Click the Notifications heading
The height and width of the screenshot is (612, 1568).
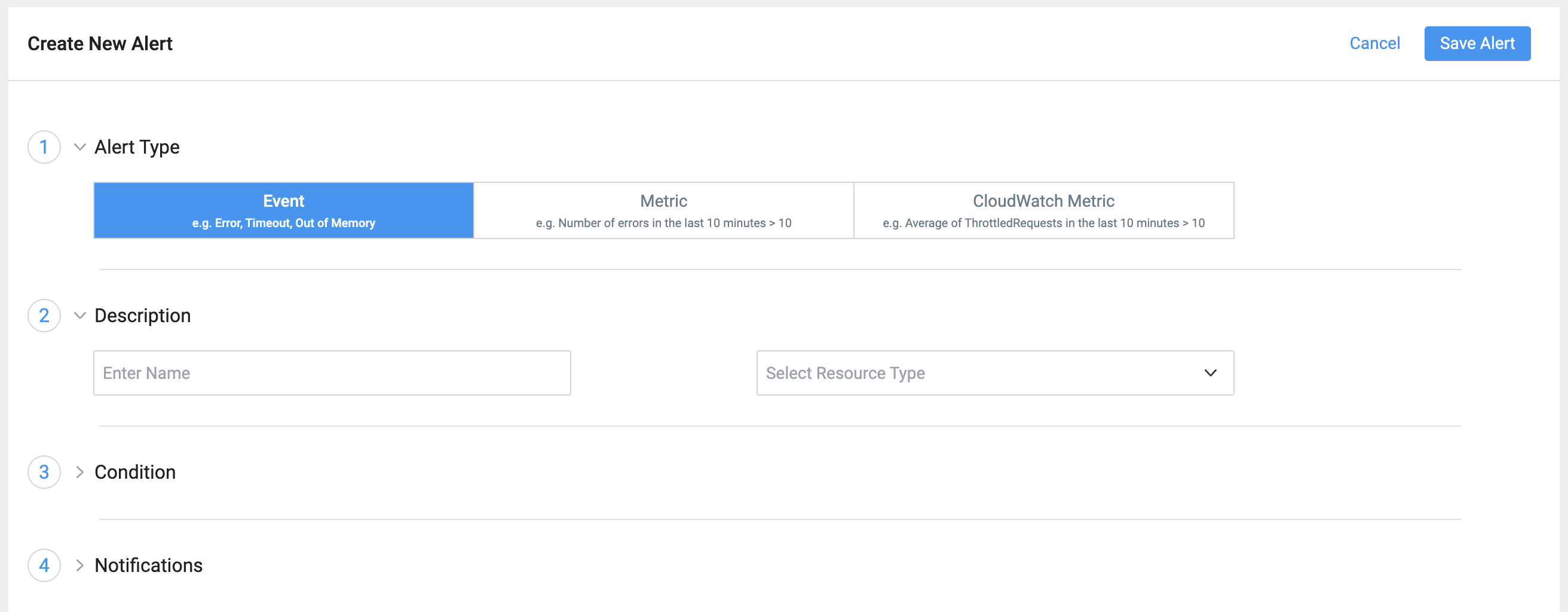click(149, 565)
